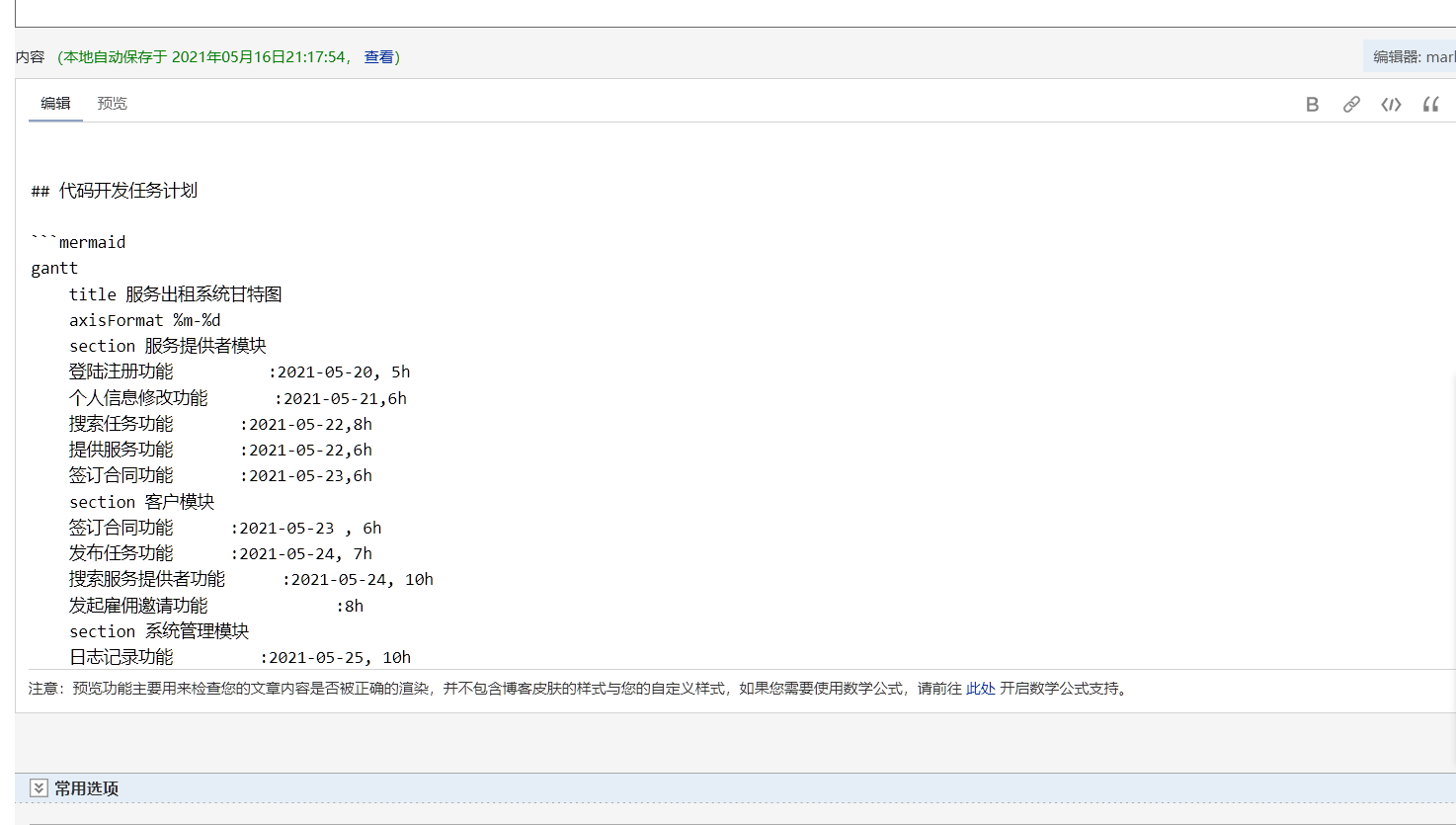The height and width of the screenshot is (825, 1456).
Task: Apply bold formatting with the B icon
Action: tap(1312, 104)
